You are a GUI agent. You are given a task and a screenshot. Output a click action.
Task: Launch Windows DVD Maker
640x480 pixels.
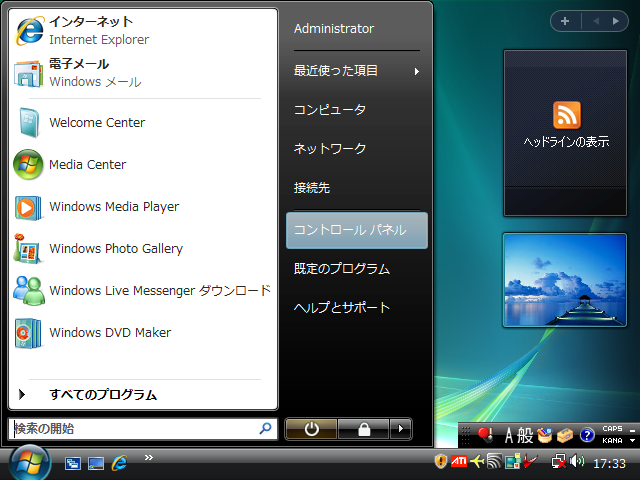click(x=143, y=333)
